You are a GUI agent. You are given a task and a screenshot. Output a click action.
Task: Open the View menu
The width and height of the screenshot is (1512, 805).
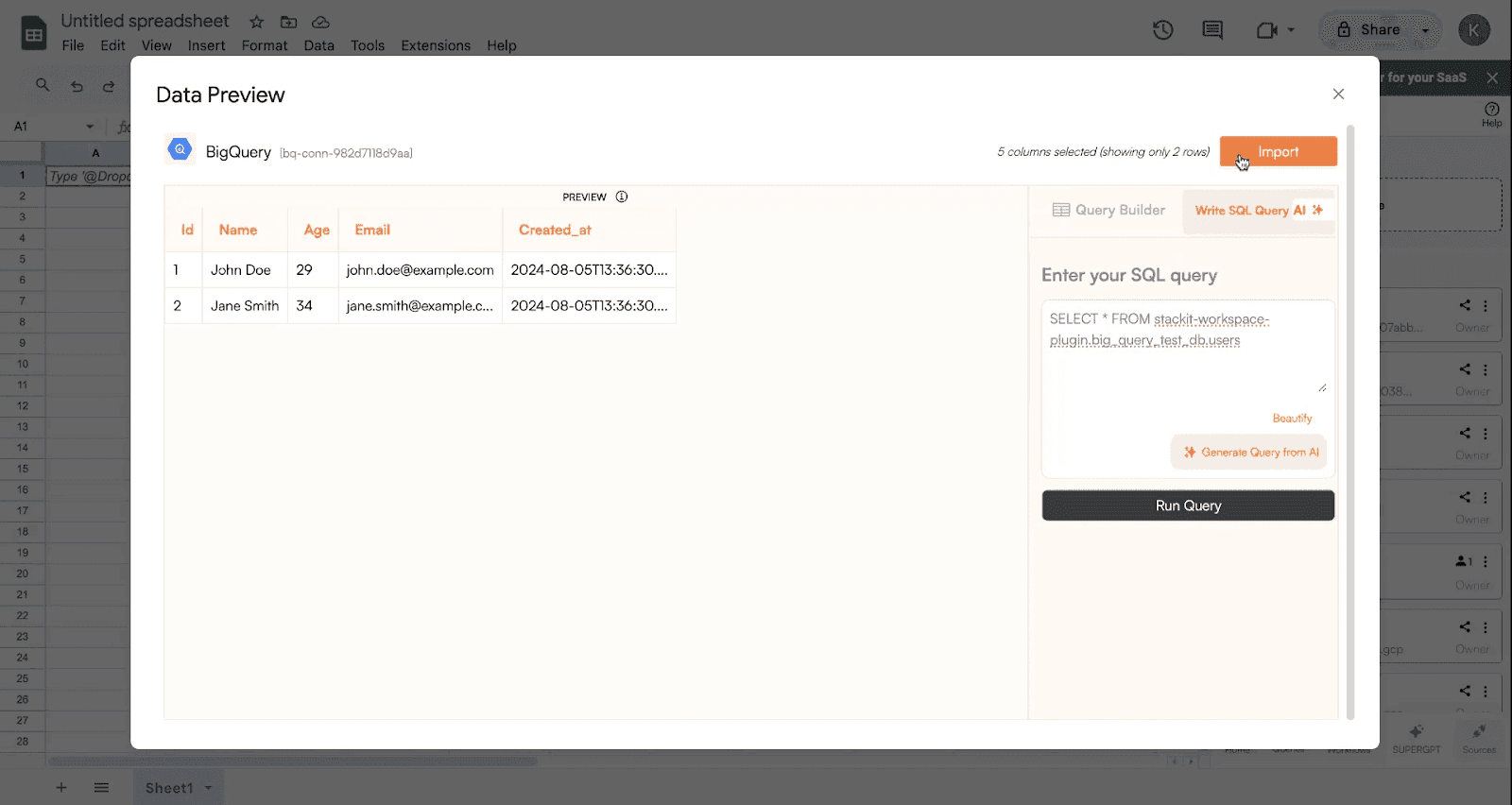coord(157,45)
